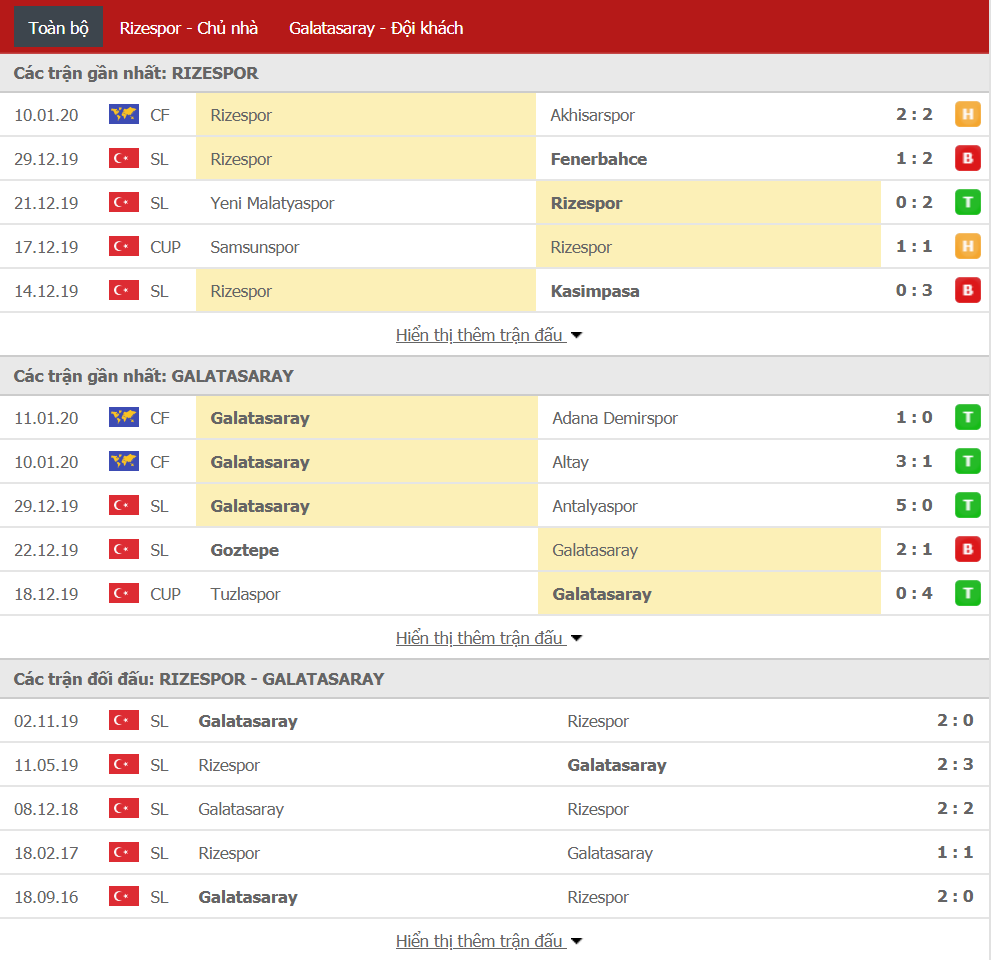991x960 pixels.
Task: Click Turkey flag in Tuzlaspor row
Action: coord(124,593)
